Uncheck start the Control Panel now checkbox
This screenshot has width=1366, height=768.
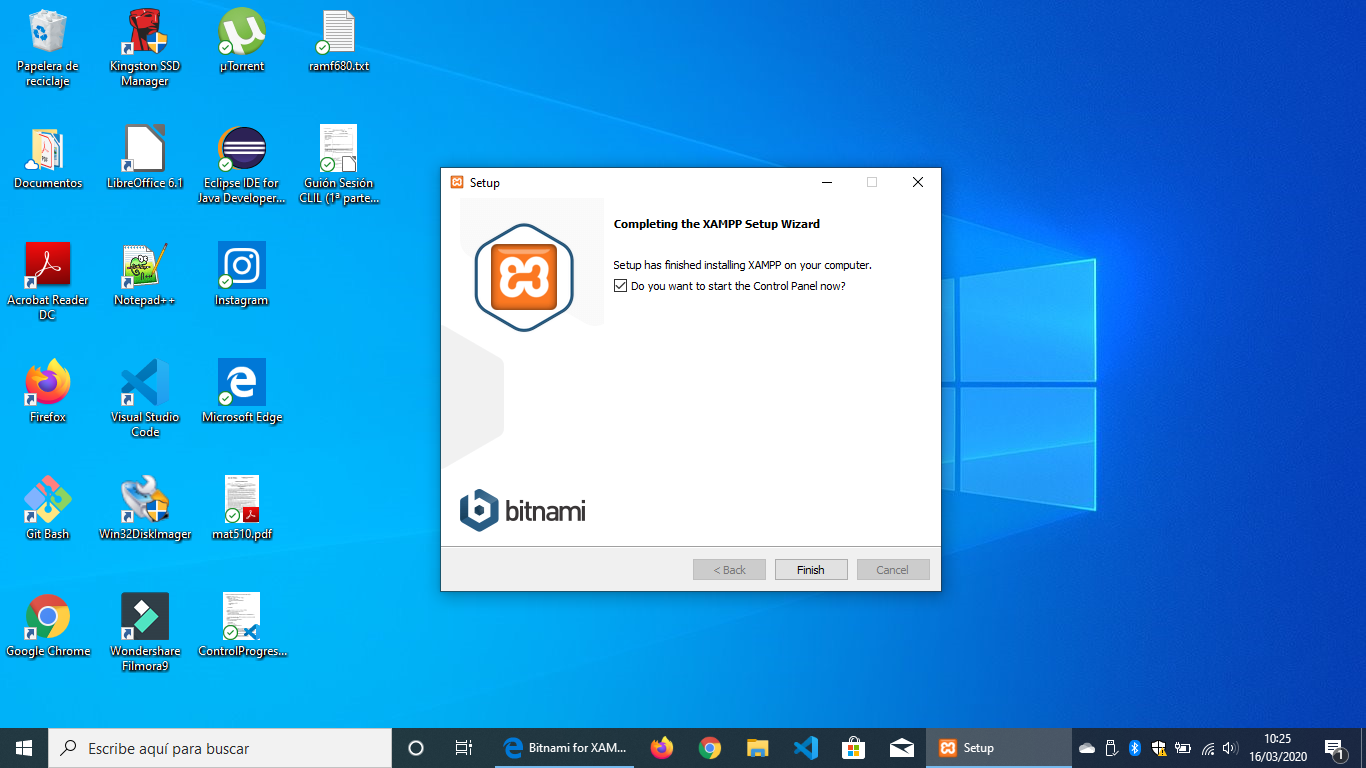621,286
